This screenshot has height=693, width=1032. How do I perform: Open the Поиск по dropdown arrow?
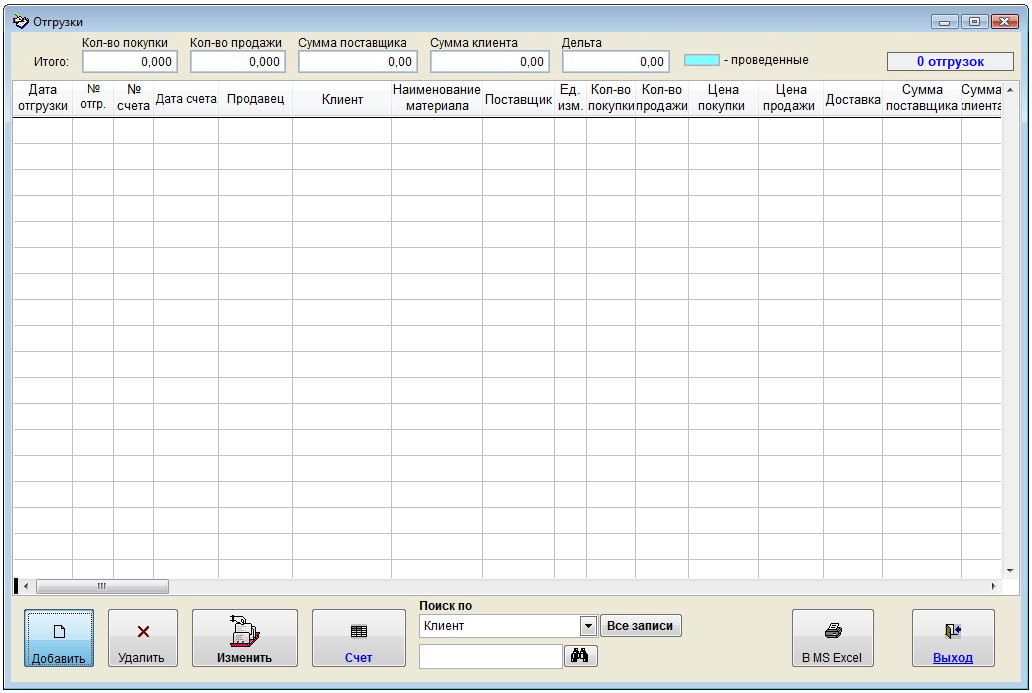[x=588, y=626]
